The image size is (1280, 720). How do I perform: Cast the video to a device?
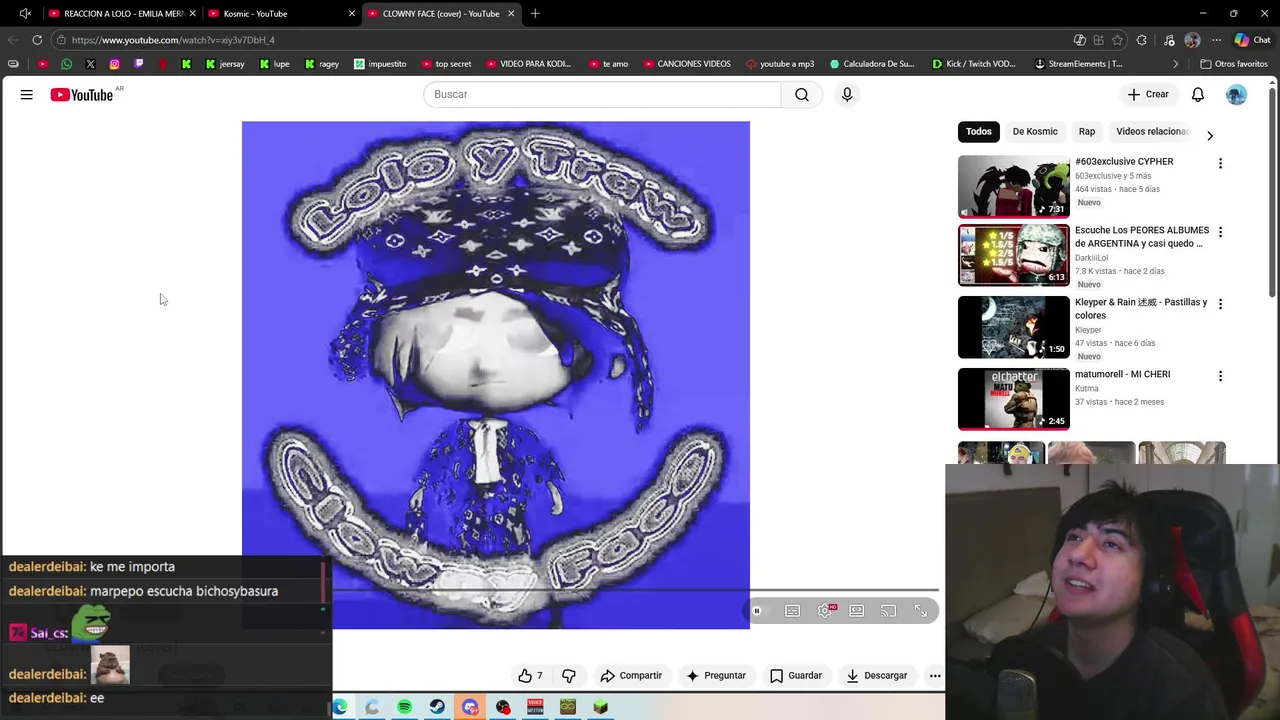[889, 611]
